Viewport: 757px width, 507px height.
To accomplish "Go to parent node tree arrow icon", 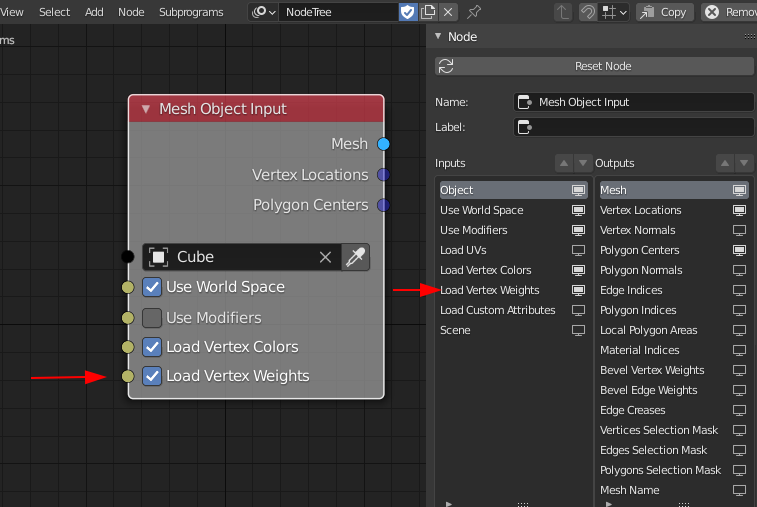I will [562, 12].
